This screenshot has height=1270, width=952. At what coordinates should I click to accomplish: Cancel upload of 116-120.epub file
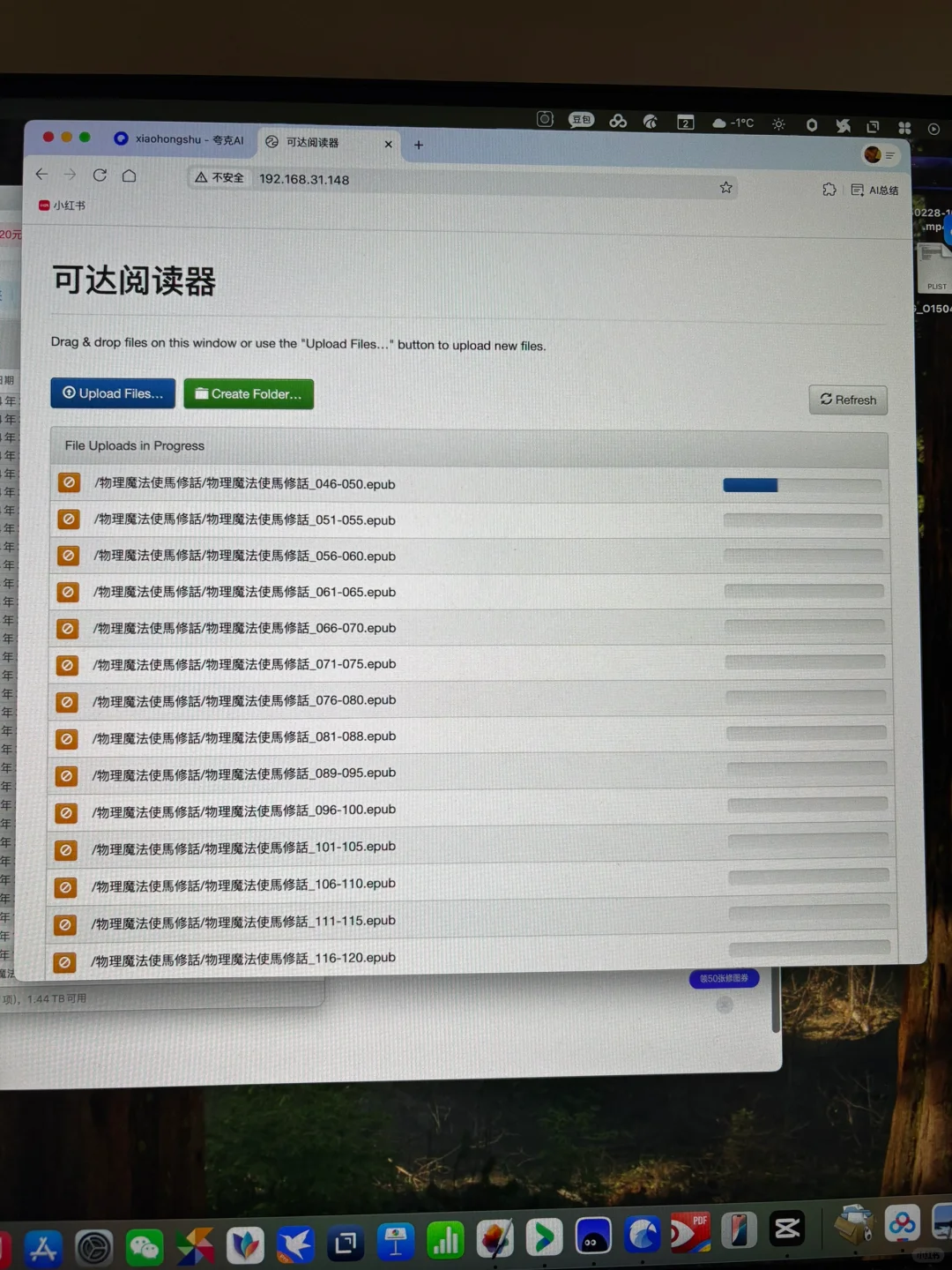[64, 961]
